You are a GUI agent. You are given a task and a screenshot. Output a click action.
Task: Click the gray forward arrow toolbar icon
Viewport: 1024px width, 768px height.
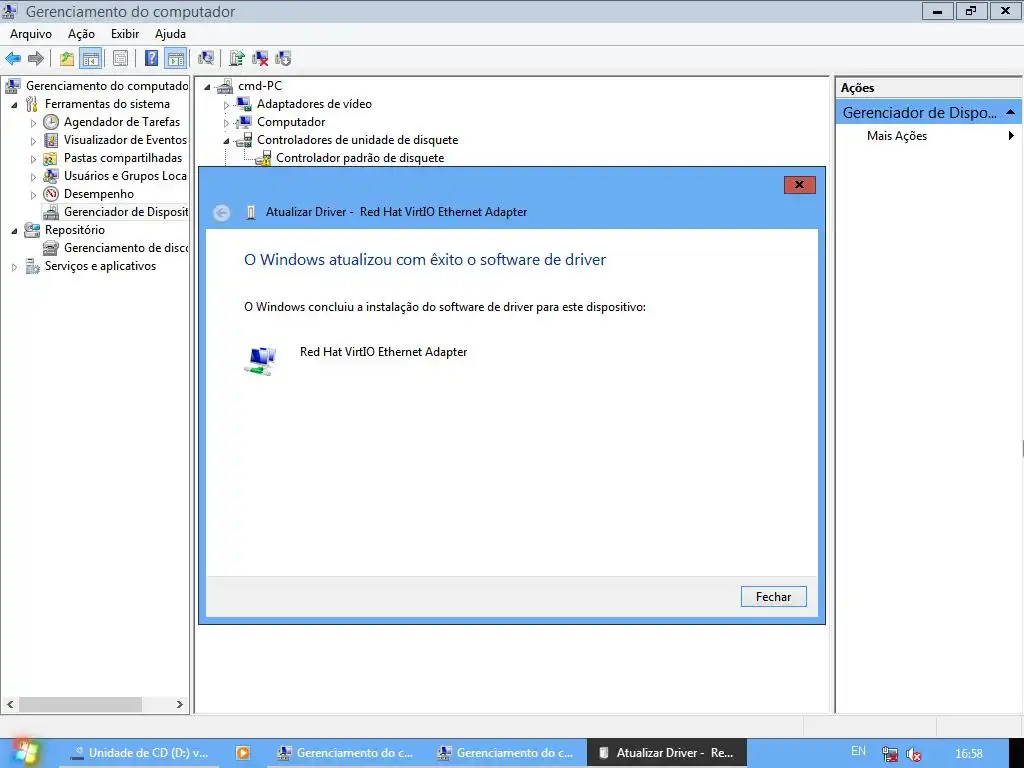(36, 59)
